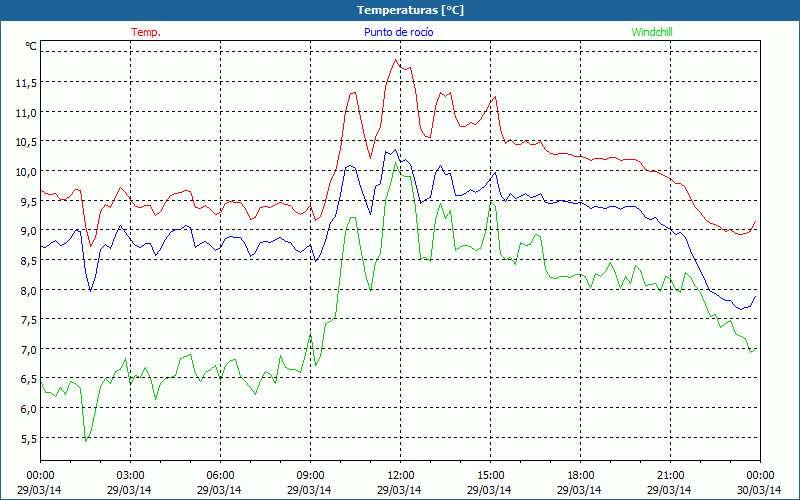This screenshot has width=800, height=500.
Task: Click the 18:00 29/03/14 time label
Action: click(580, 483)
